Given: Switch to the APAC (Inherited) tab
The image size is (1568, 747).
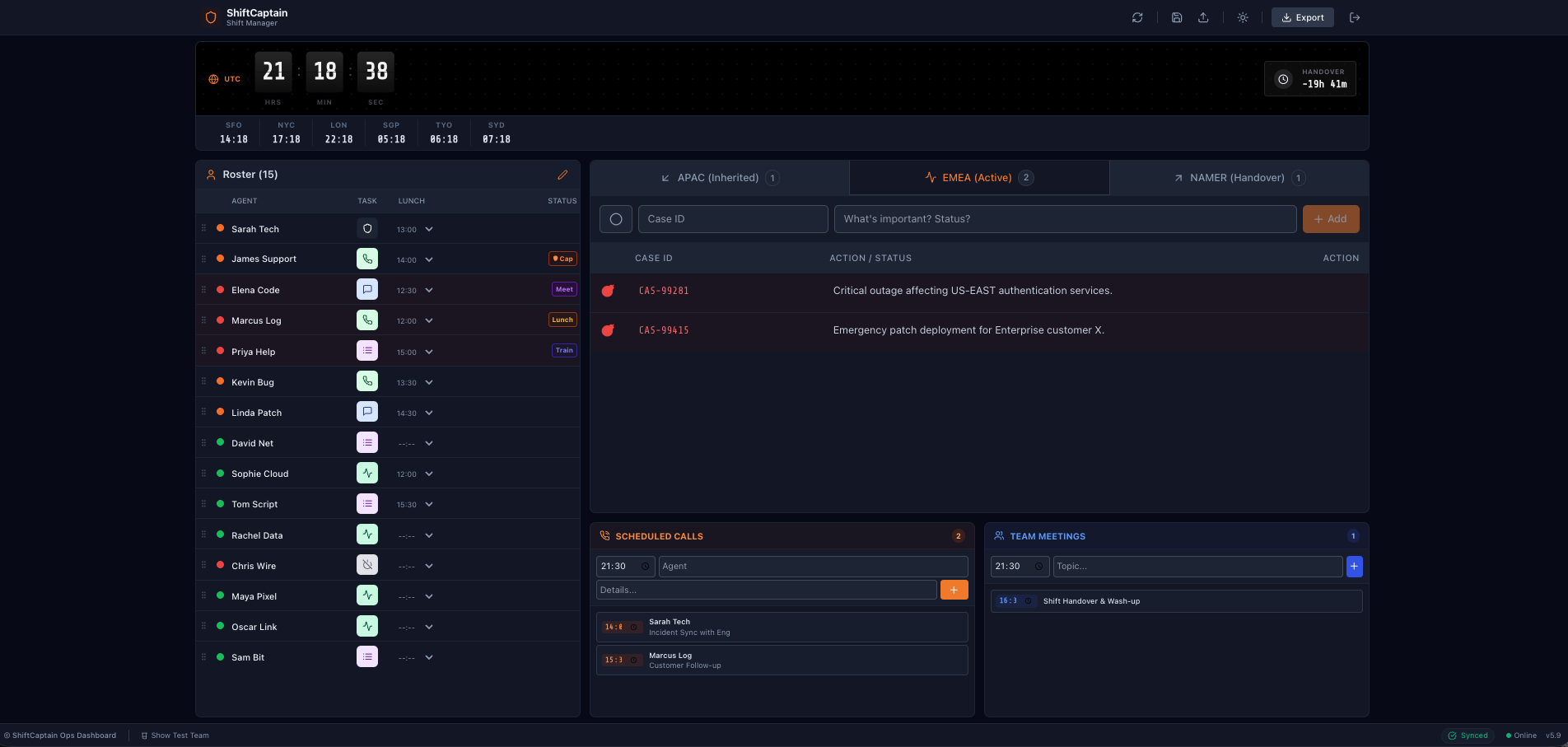Looking at the screenshot, I should pos(719,178).
